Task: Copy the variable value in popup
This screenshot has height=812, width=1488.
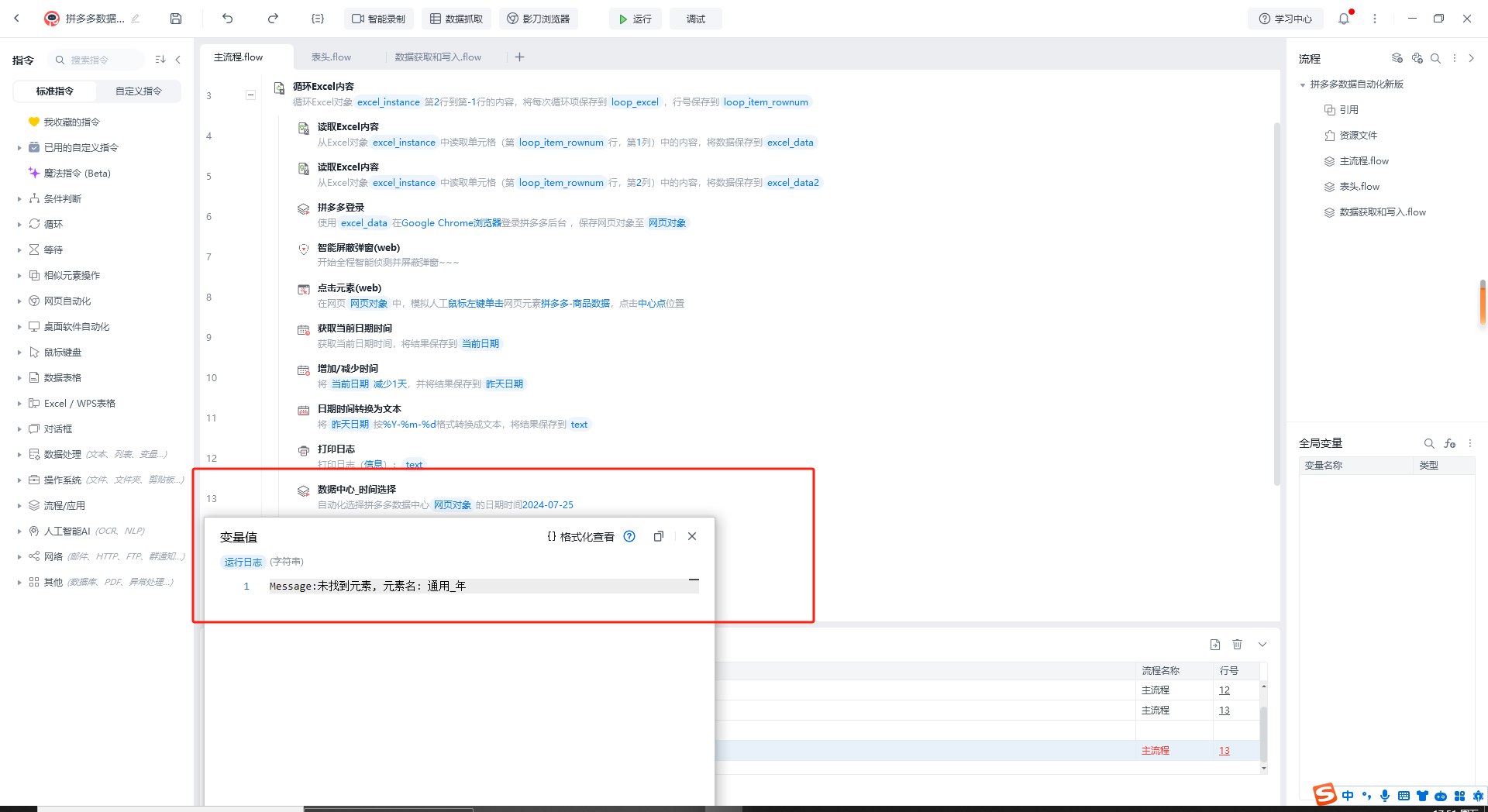Action: coord(659,536)
